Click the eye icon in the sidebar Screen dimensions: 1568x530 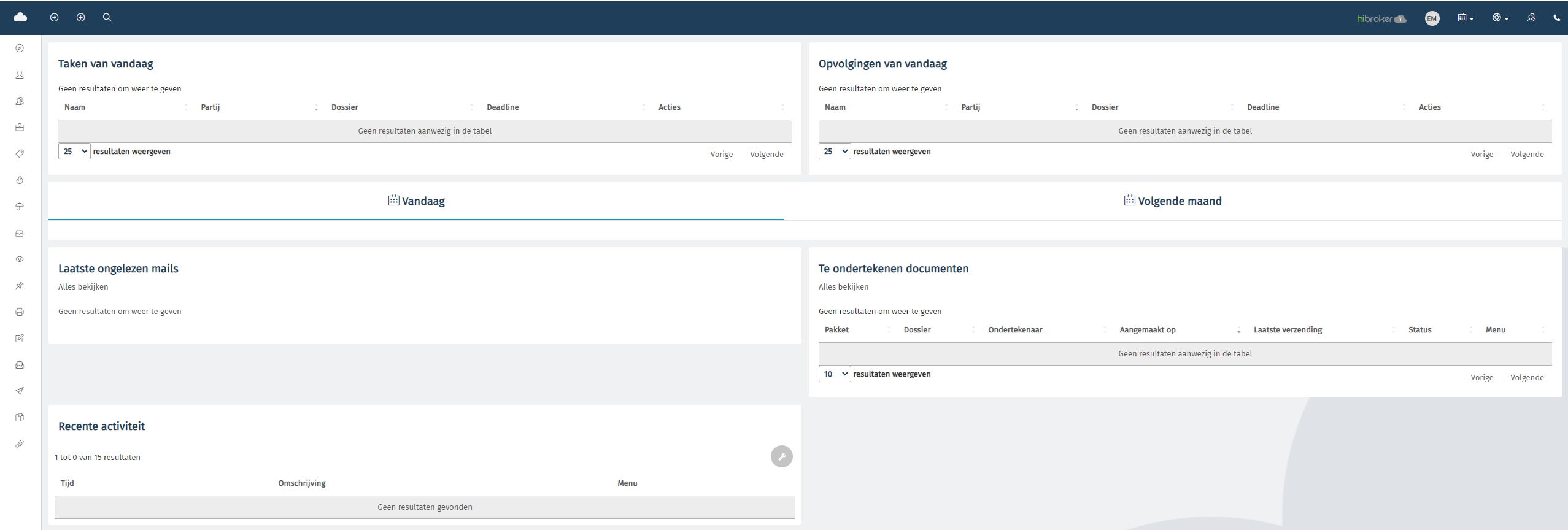tap(20, 259)
